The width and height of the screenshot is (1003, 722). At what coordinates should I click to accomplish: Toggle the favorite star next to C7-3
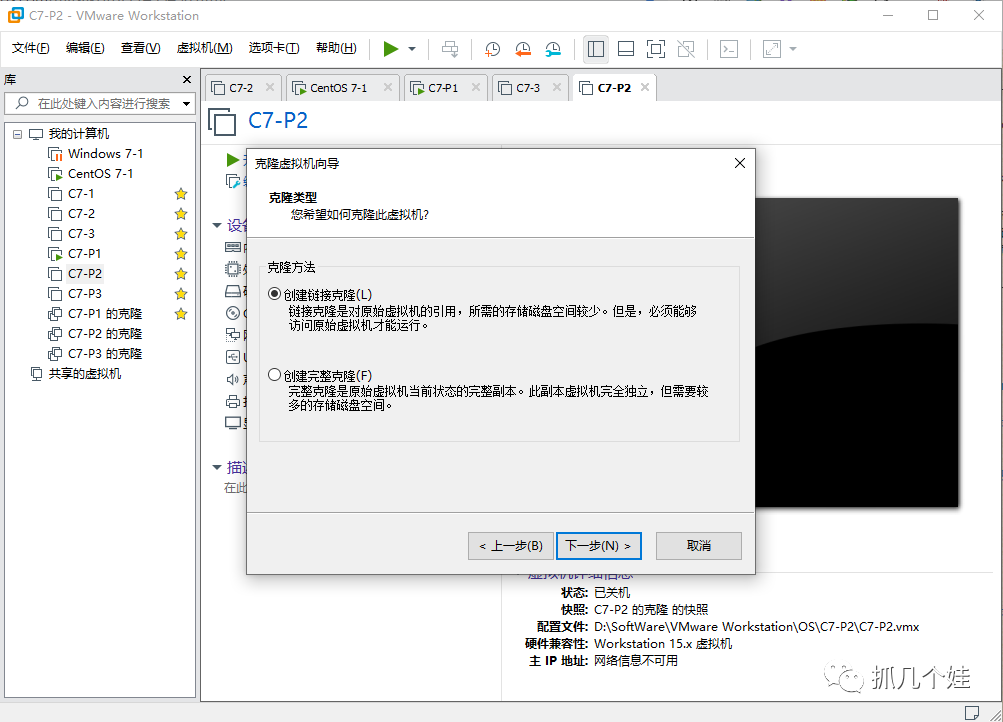tap(181, 234)
